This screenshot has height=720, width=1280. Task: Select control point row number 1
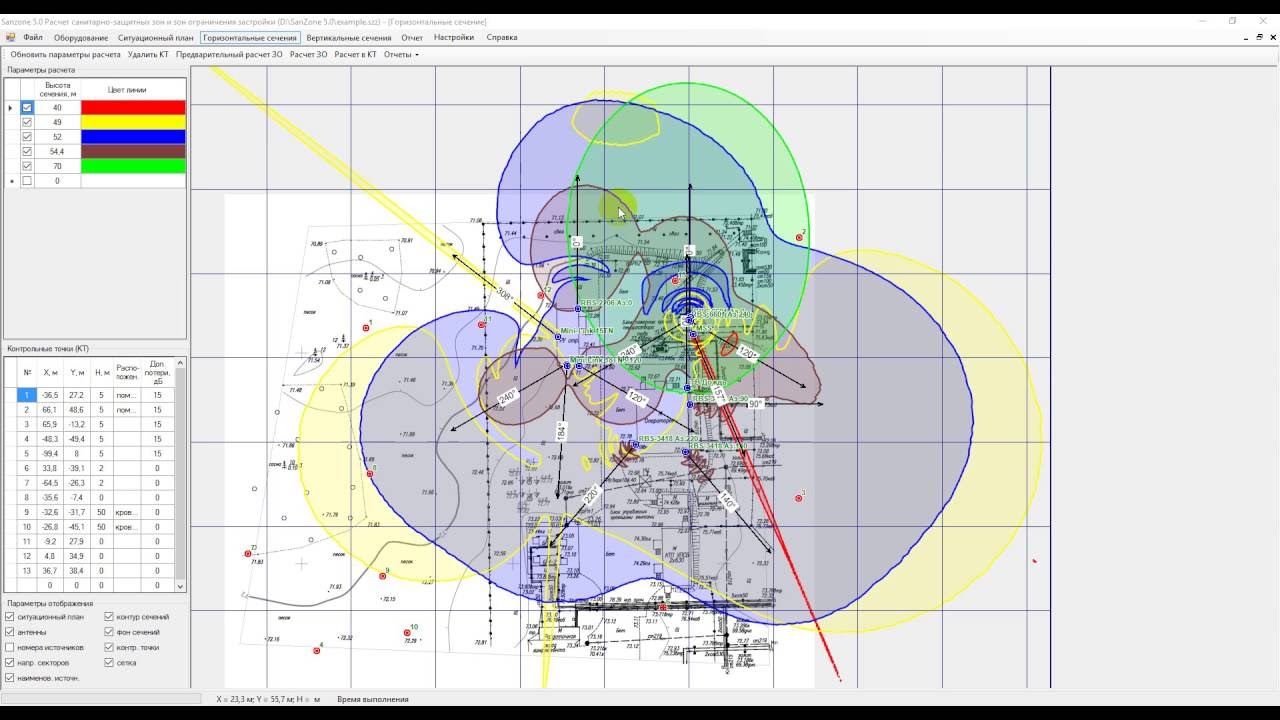coord(27,395)
